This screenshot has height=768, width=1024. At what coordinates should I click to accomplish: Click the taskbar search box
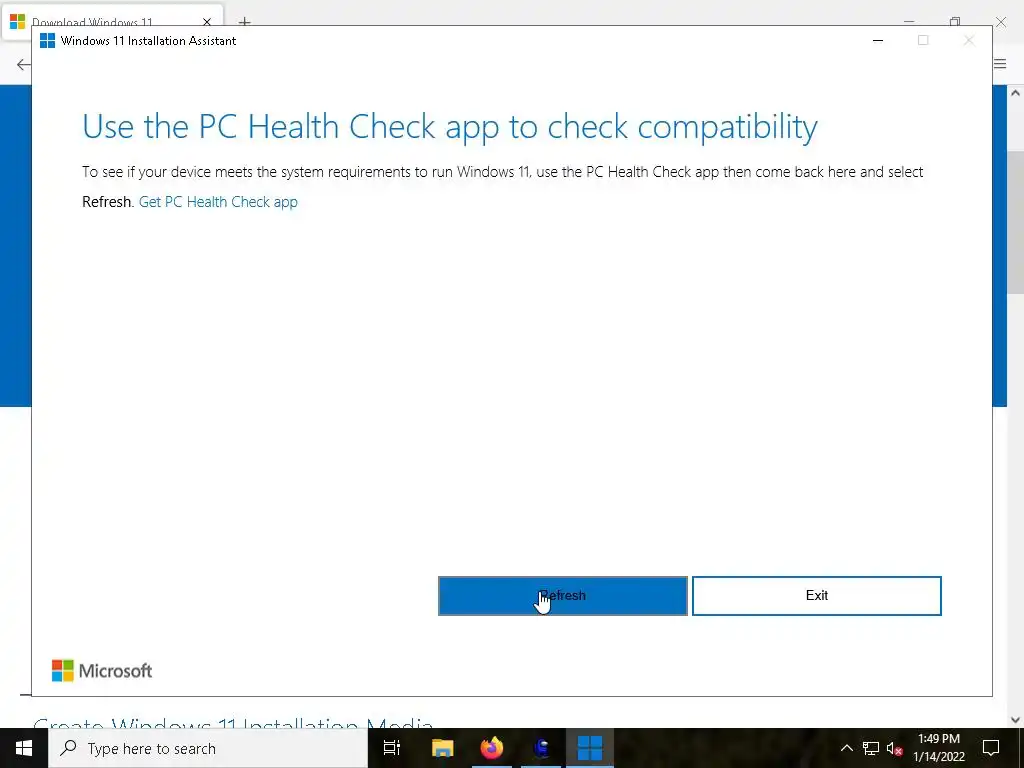pos(208,748)
